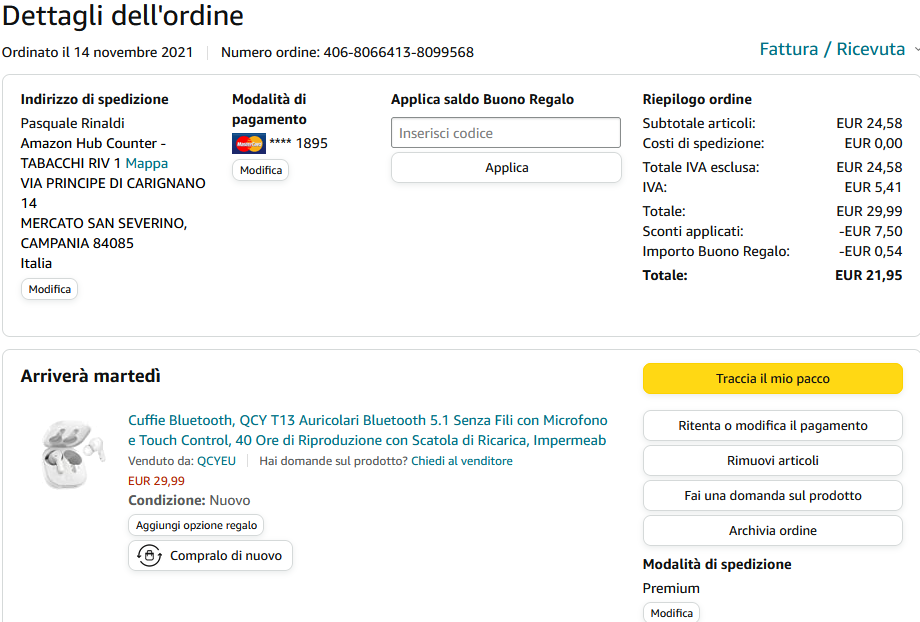The width and height of the screenshot is (920, 622).
Task: Open the QCY T13 earbuds product thumbnail
Action: tap(71, 454)
